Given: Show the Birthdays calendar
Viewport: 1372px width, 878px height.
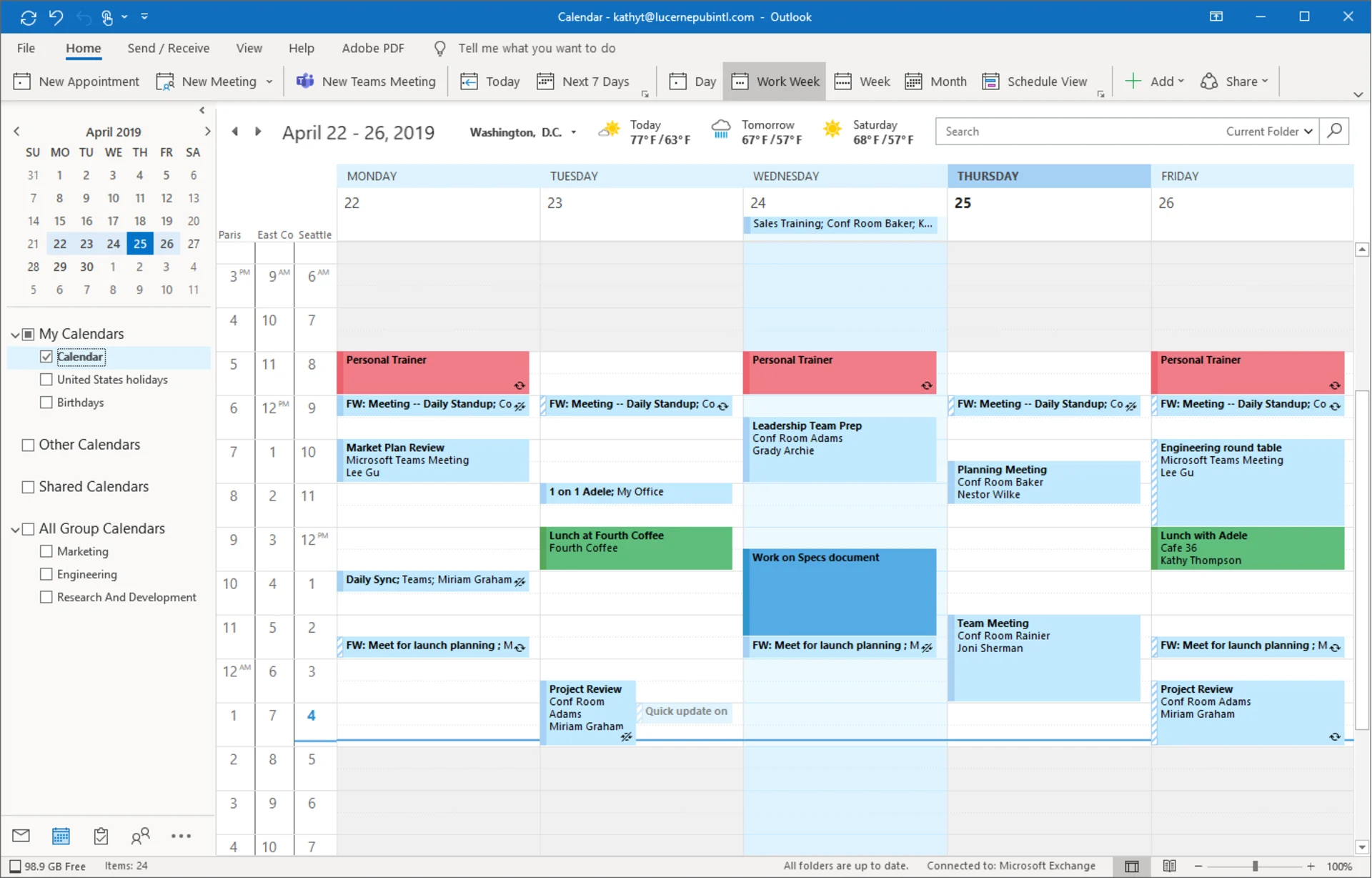Looking at the screenshot, I should coord(46,402).
